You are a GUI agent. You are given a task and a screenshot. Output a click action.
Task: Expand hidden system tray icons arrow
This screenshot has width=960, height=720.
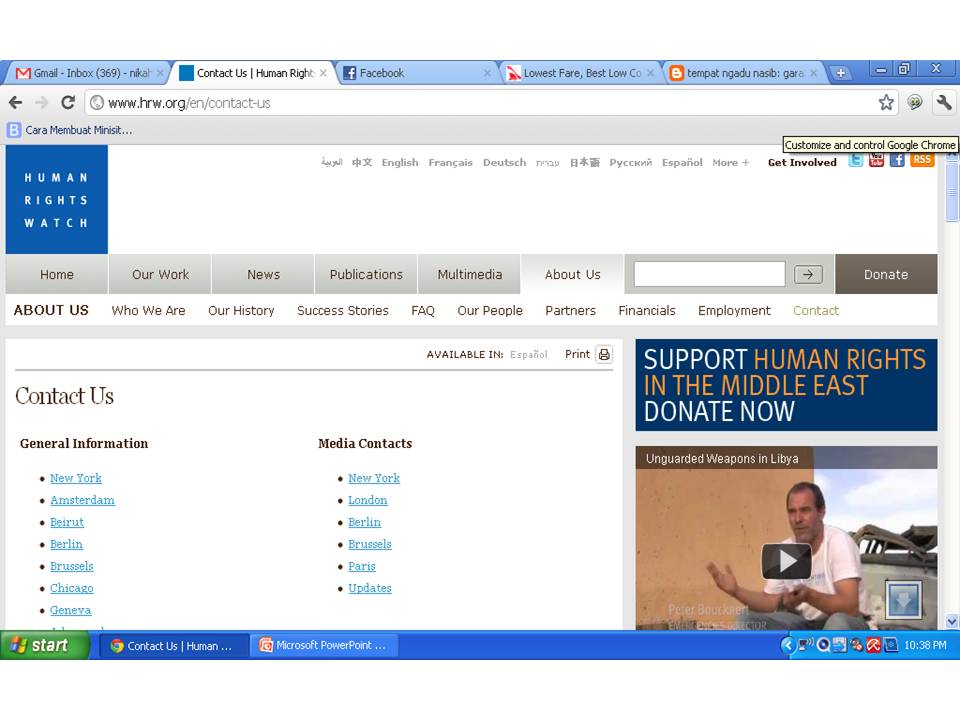point(787,645)
